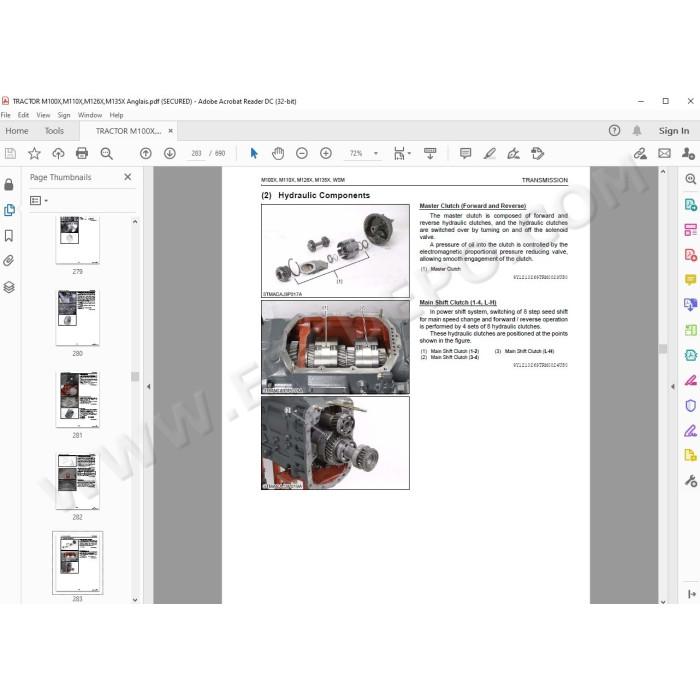Toggle the Bookmarks panel in sidebar
Viewport: 700px width, 700px height.
(9, 235)
